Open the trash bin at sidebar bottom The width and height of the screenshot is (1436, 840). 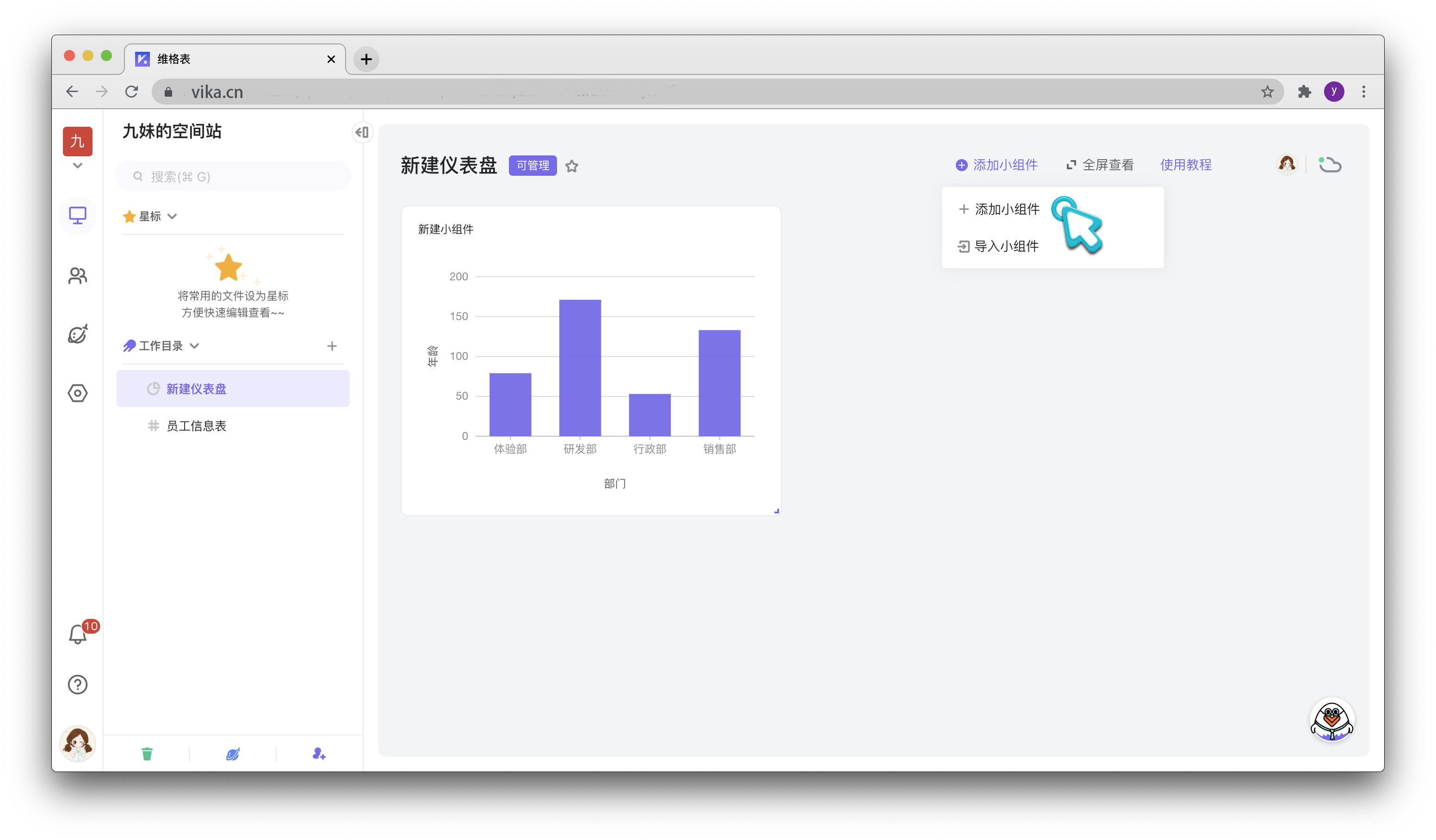147,754
